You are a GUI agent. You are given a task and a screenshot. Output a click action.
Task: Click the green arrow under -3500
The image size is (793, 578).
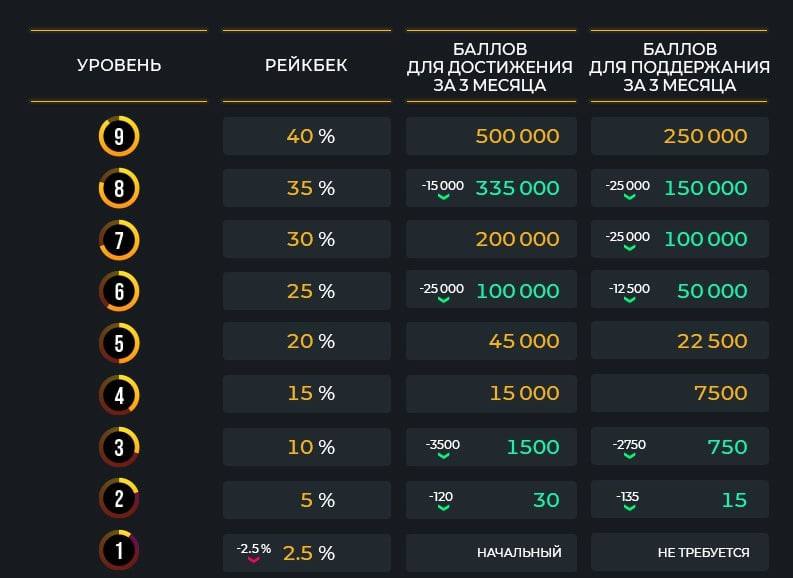[x=443, y=456]
